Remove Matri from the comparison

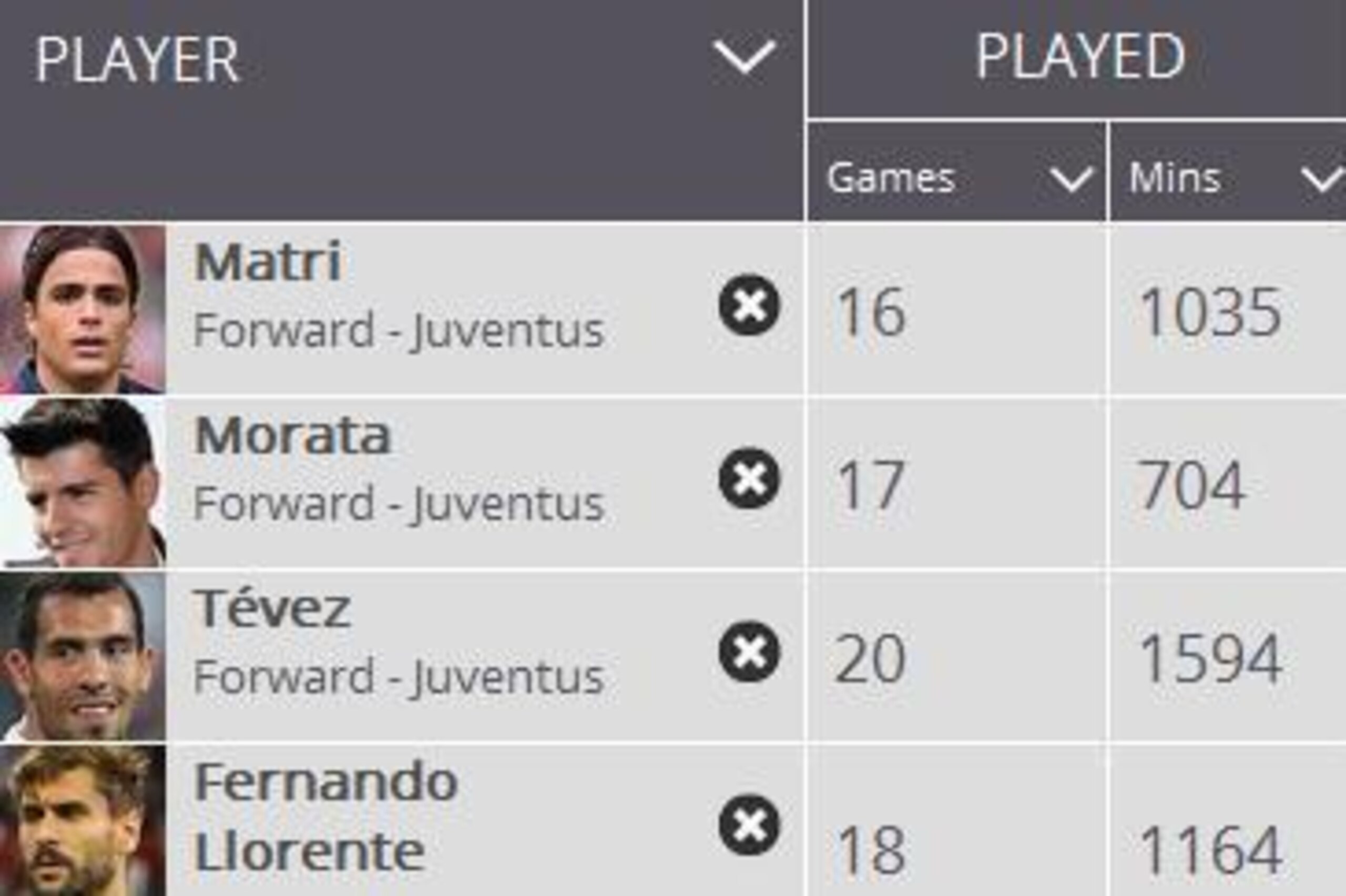[748, 305]
